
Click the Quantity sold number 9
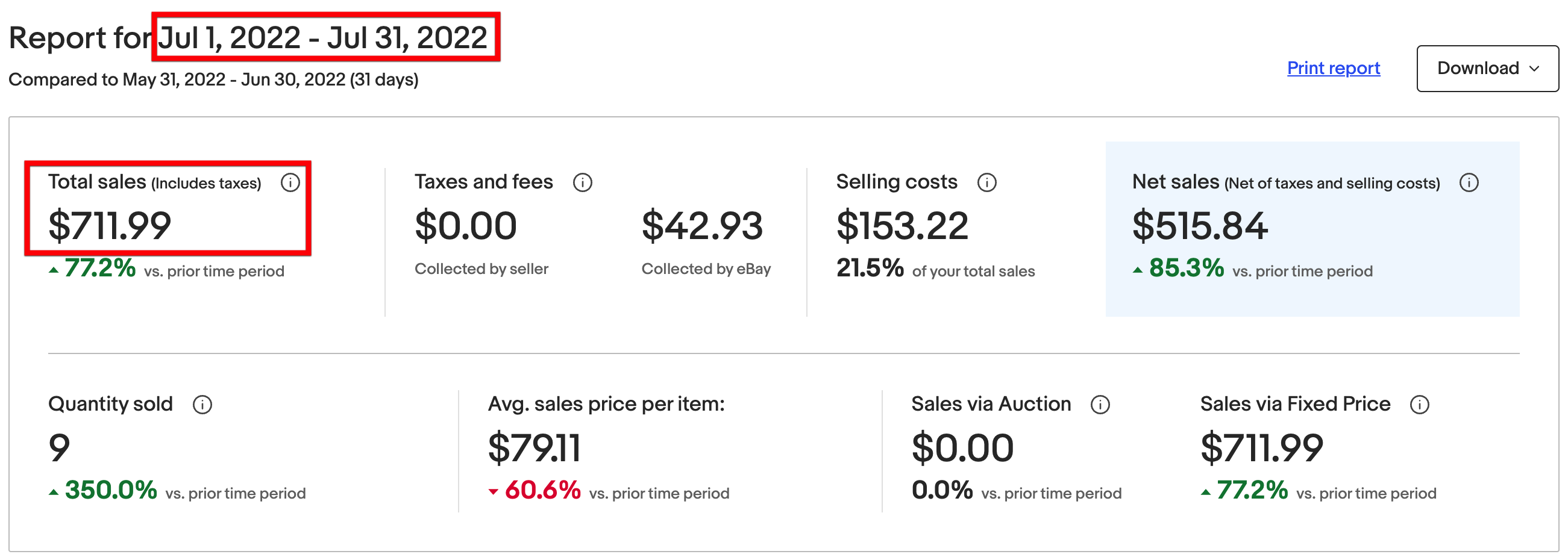60,448
